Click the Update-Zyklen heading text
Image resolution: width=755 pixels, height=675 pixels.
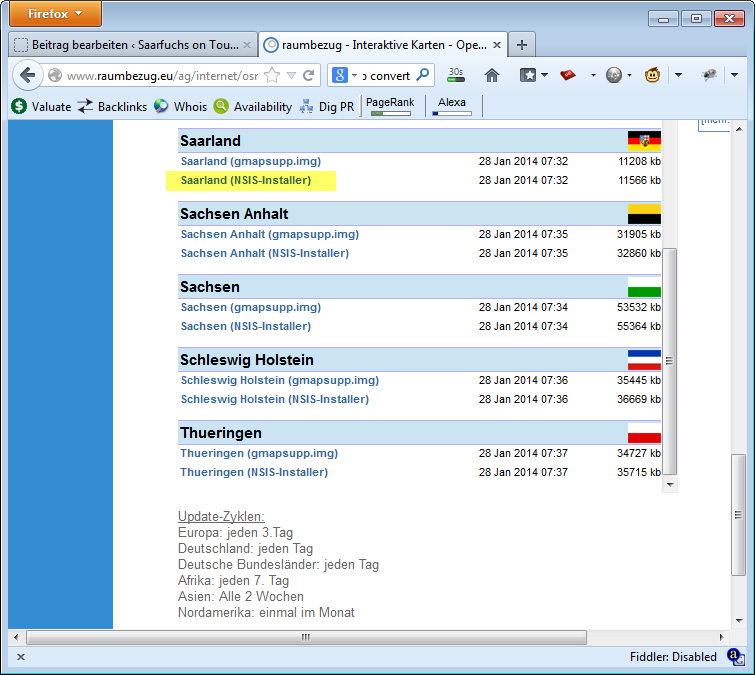pos(221,517)
